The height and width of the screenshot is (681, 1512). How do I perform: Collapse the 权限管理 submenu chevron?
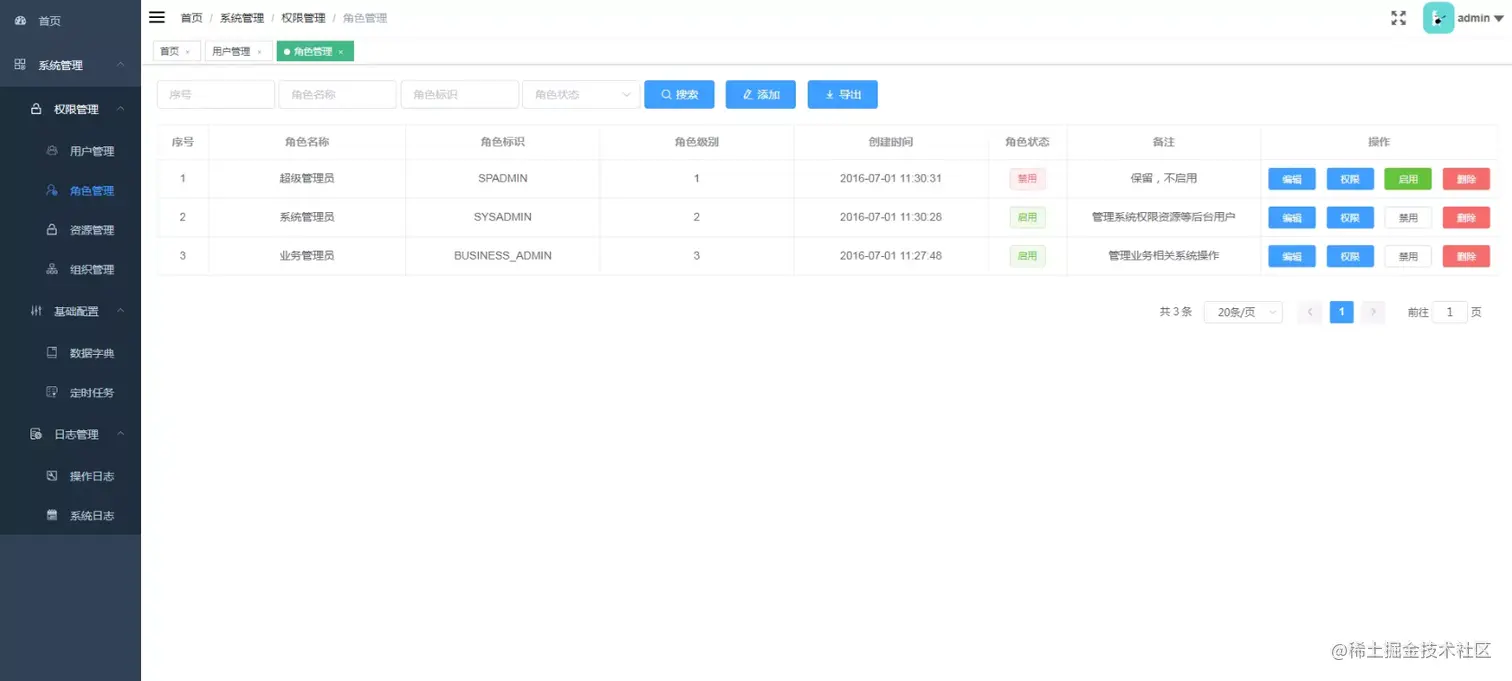tap(120, 109)
